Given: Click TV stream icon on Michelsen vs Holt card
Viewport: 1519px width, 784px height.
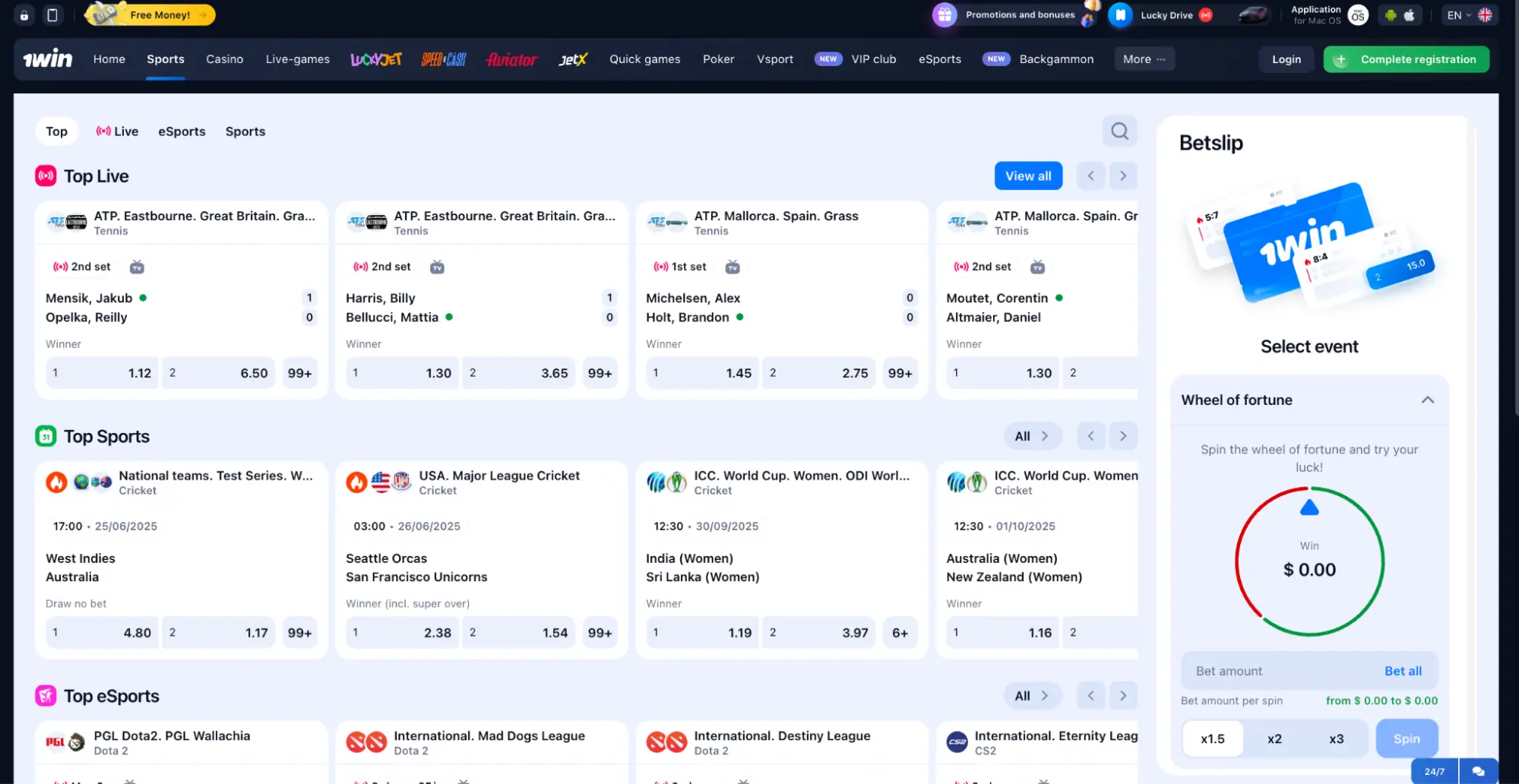Looking at the screenshot, I should point(733,267).
